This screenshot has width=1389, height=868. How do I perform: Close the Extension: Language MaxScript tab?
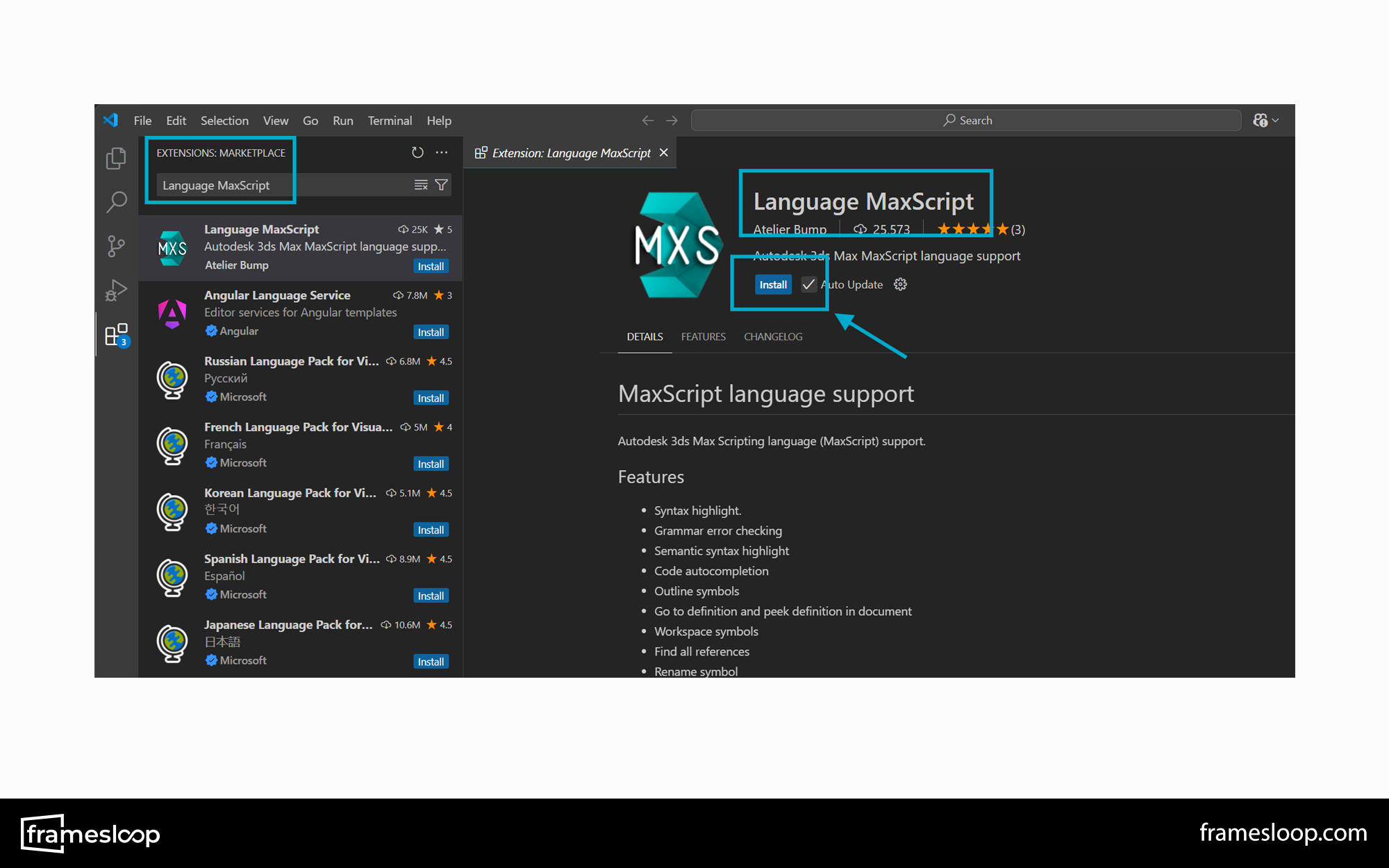point(664,152)
